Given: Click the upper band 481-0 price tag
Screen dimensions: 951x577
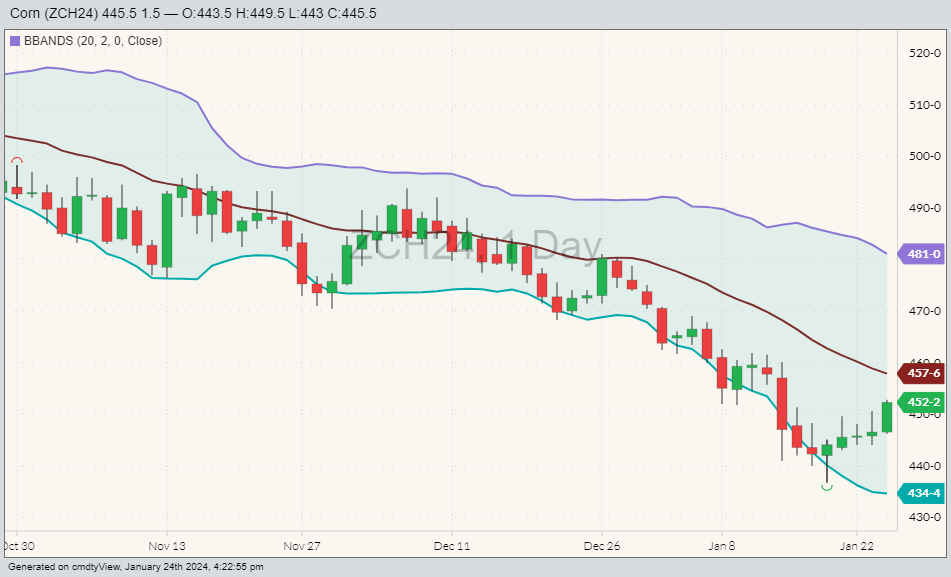Looking at the screenshot, I should (921, 254).
